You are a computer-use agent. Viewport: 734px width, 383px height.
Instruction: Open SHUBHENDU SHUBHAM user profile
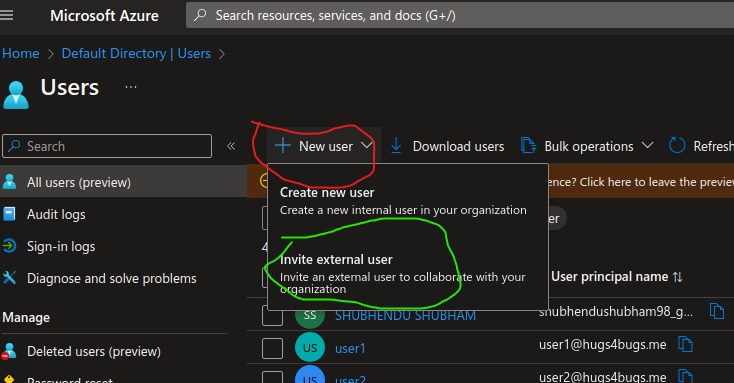[405, 316]
